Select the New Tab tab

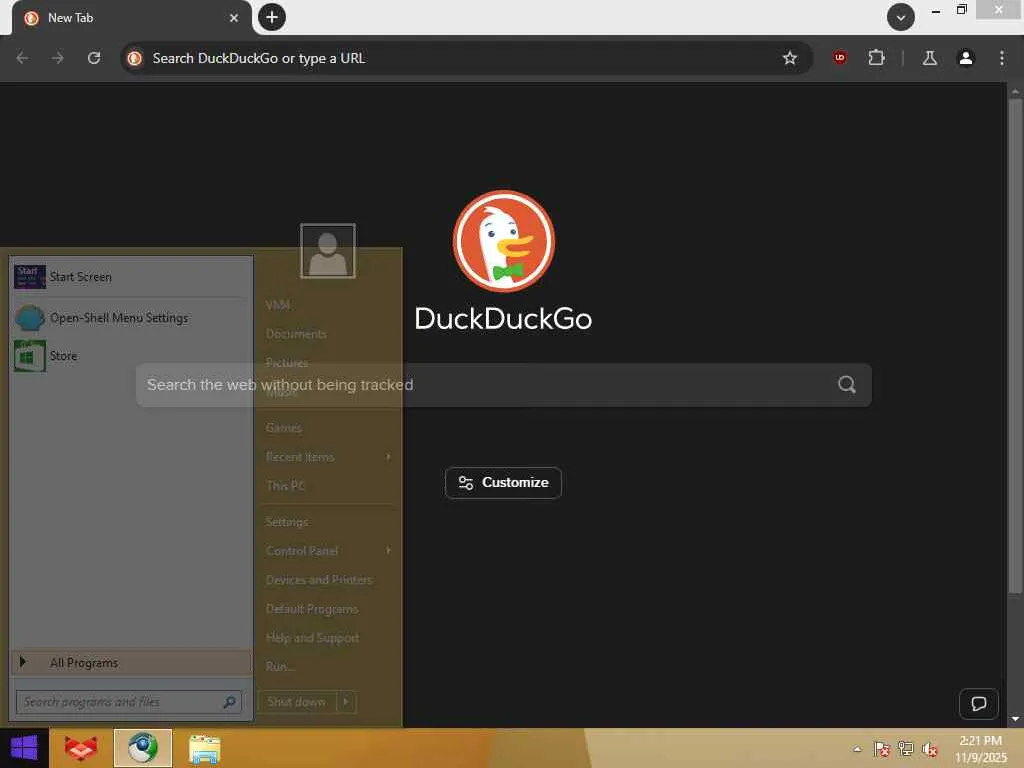point(131,18)
